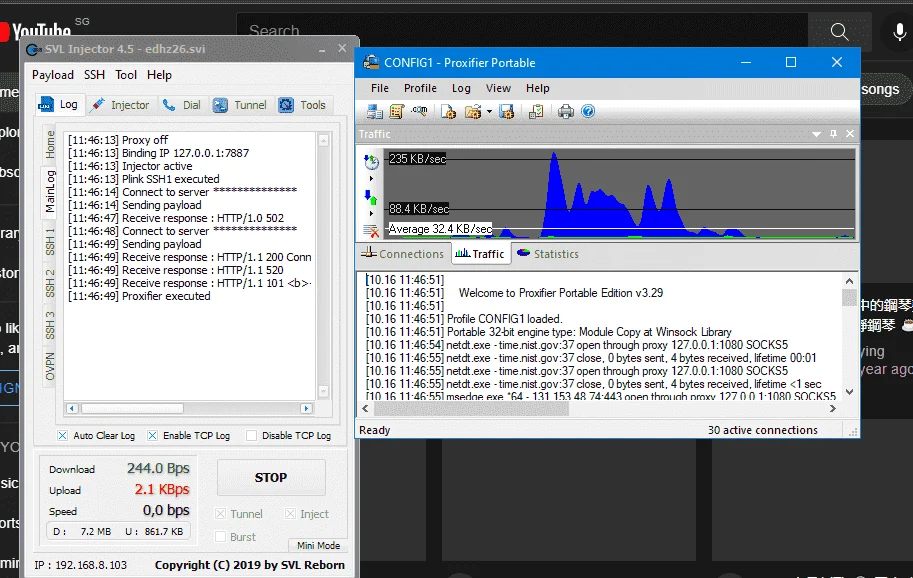Open Name Resolution (.com) icon in Proxifier
Viewport: 913px width, 578px height.
coord(419,111)
